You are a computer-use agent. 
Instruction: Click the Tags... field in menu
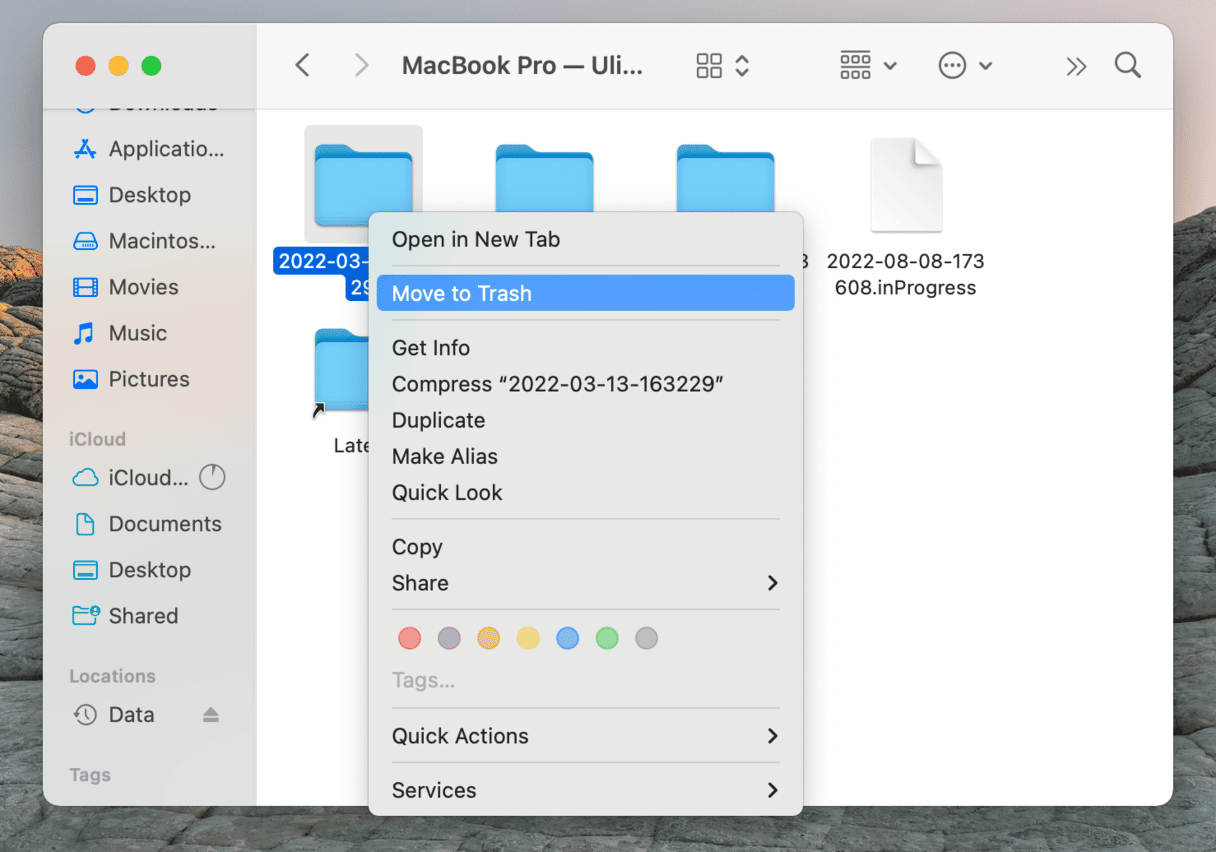pyautogui.click(x=423, y=681)
